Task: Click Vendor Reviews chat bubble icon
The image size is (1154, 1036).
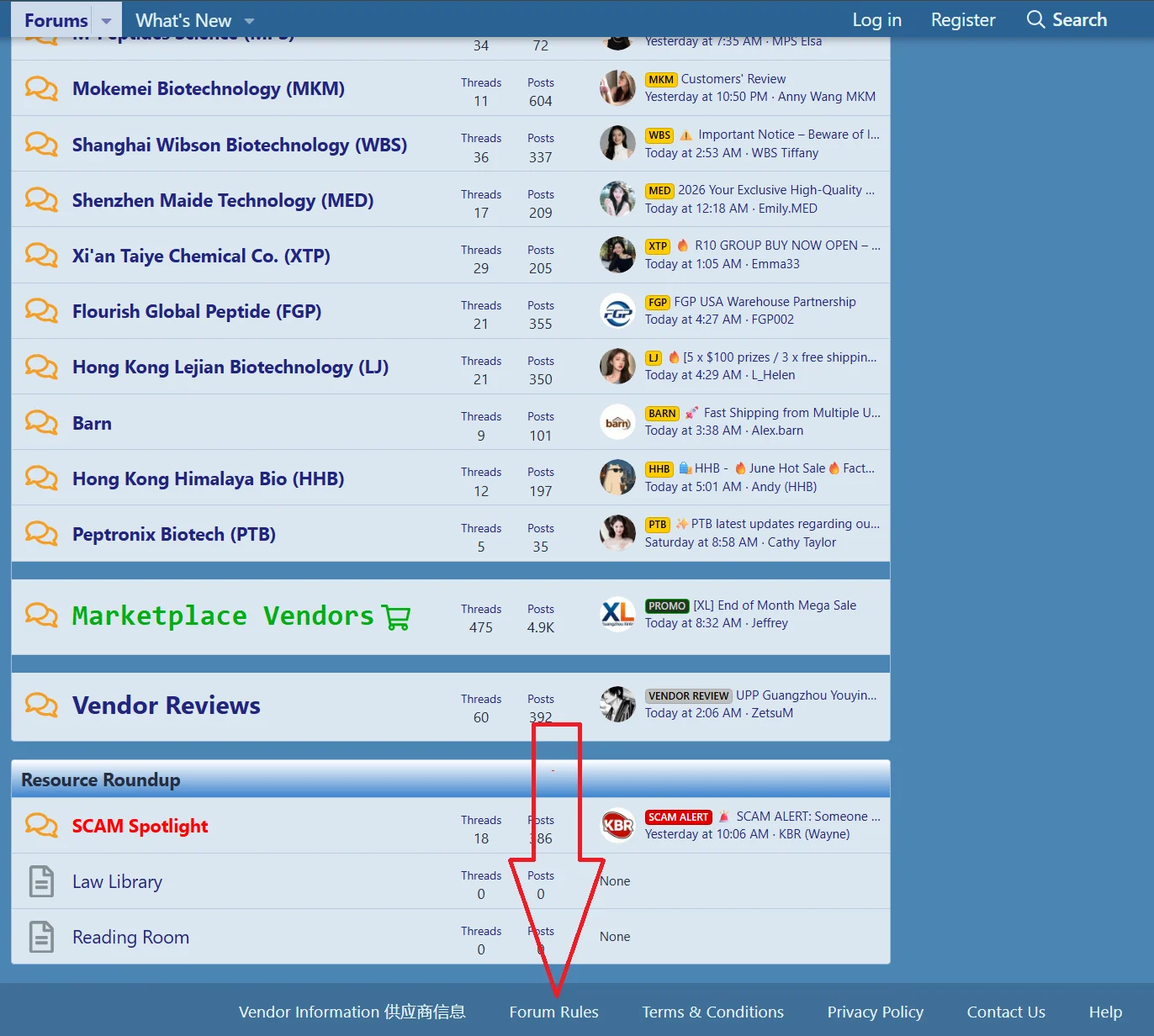Action: 41,705
